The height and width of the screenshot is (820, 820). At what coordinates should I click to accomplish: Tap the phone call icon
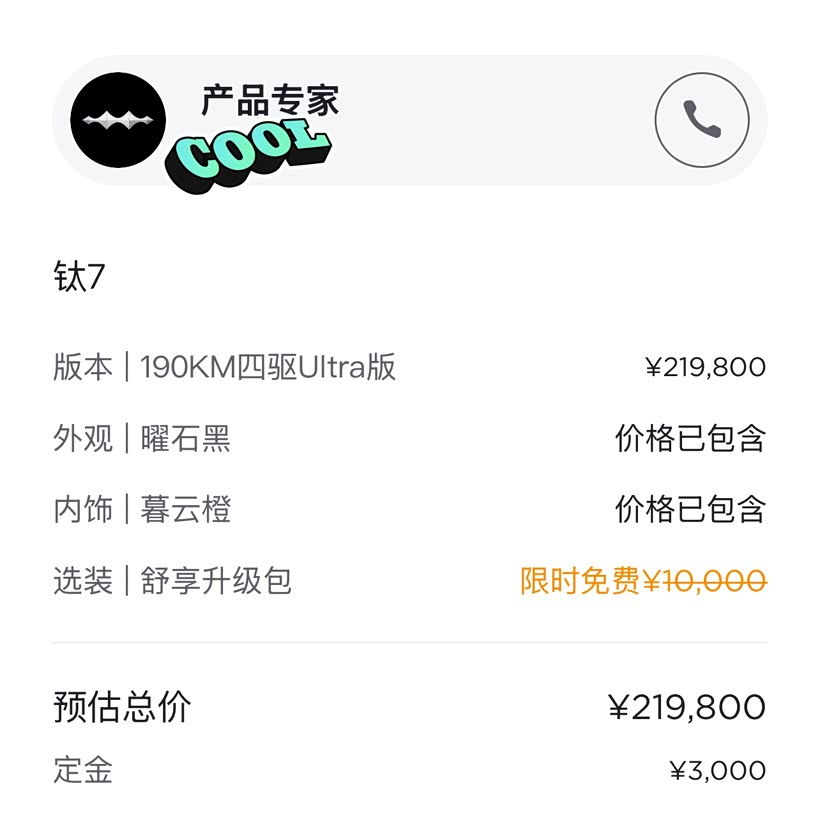click(x=702, y=120)
